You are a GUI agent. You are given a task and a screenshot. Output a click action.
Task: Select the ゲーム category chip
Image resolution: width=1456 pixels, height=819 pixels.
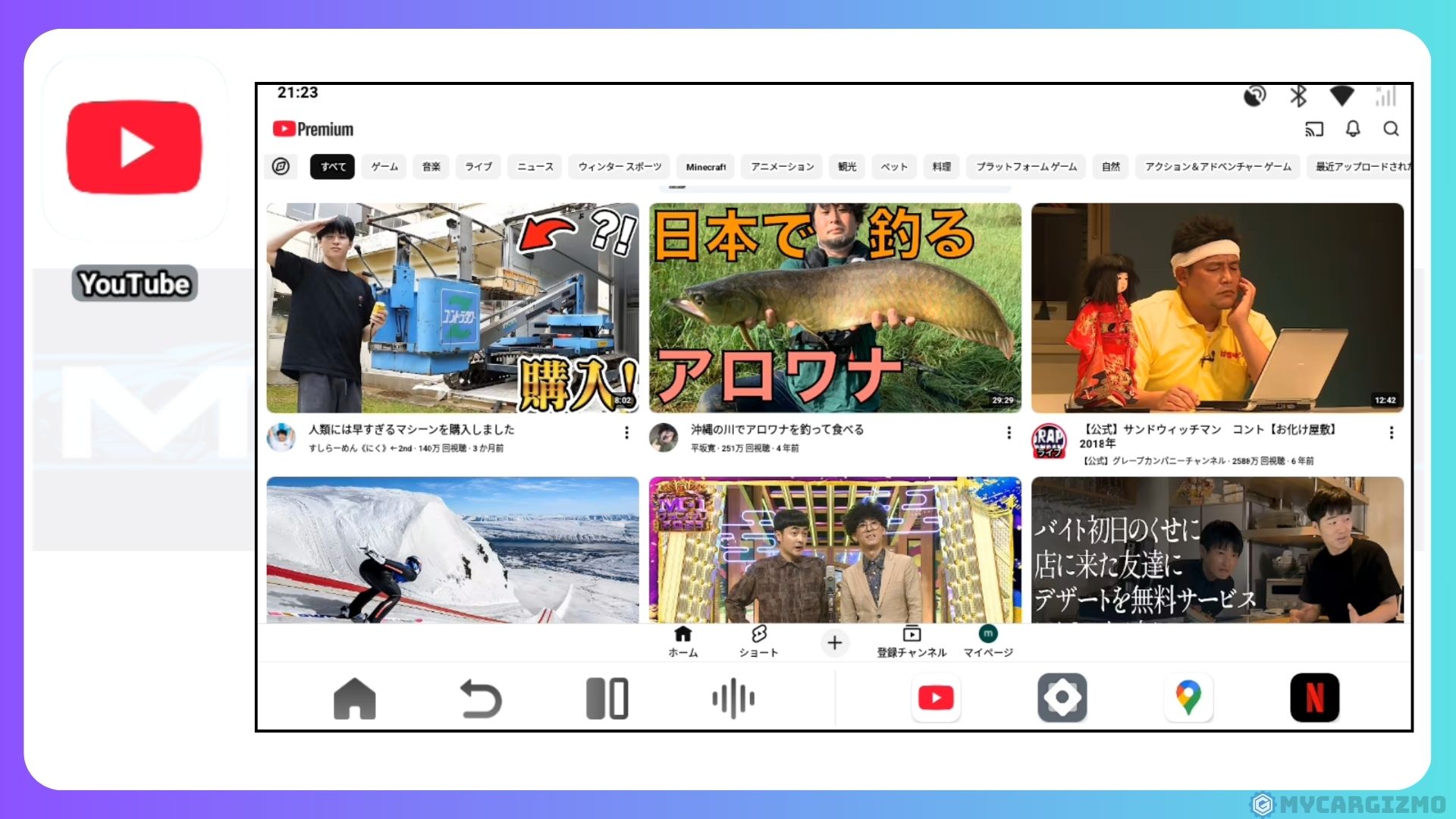pos(384,166)
